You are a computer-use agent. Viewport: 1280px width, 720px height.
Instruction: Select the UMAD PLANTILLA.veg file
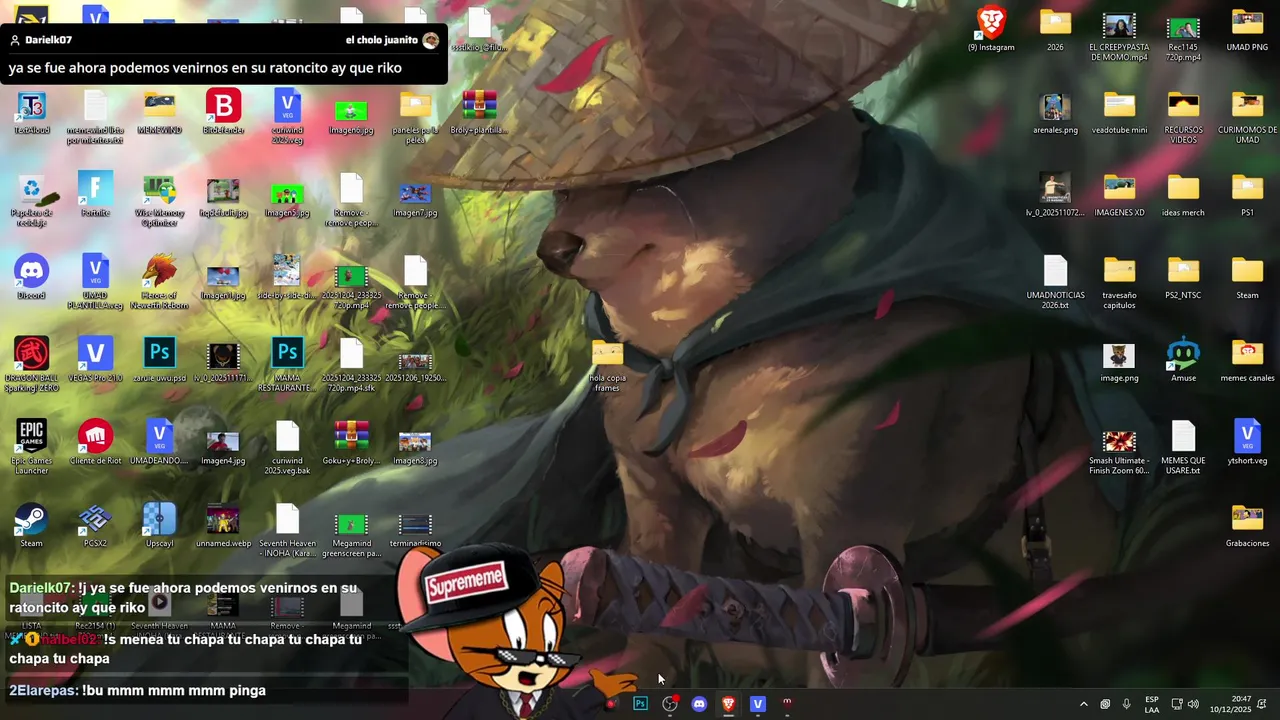[95, 282]
